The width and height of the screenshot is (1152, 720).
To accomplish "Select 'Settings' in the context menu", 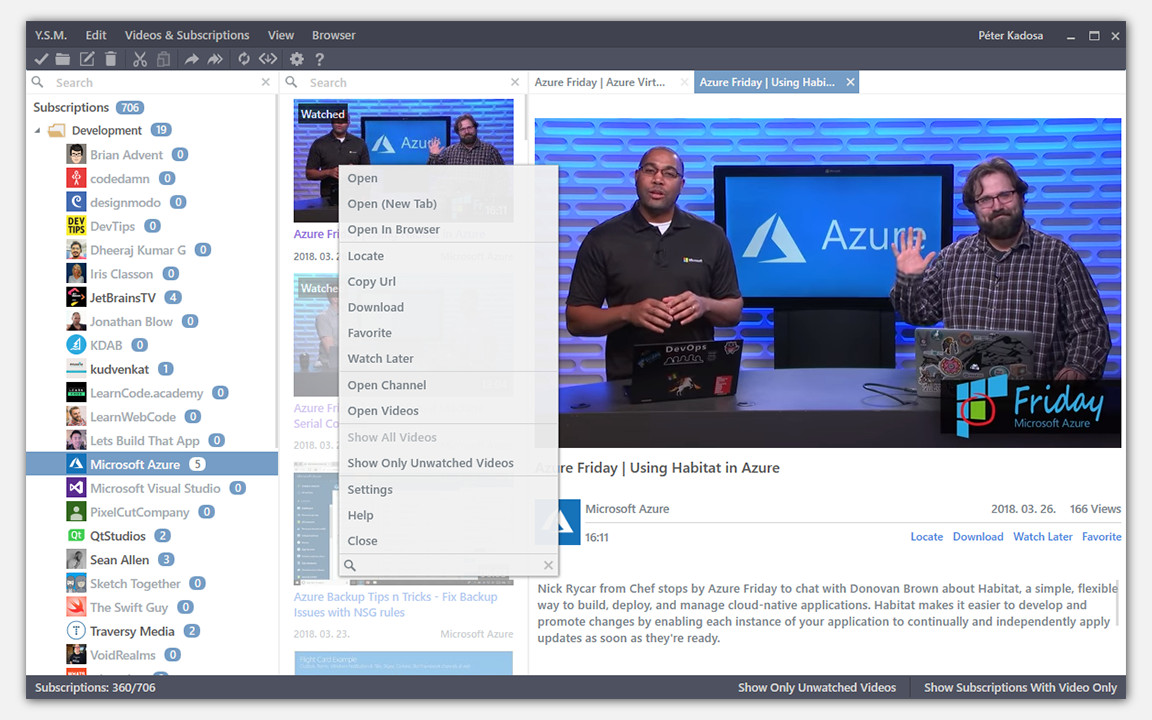I will 448,489.
